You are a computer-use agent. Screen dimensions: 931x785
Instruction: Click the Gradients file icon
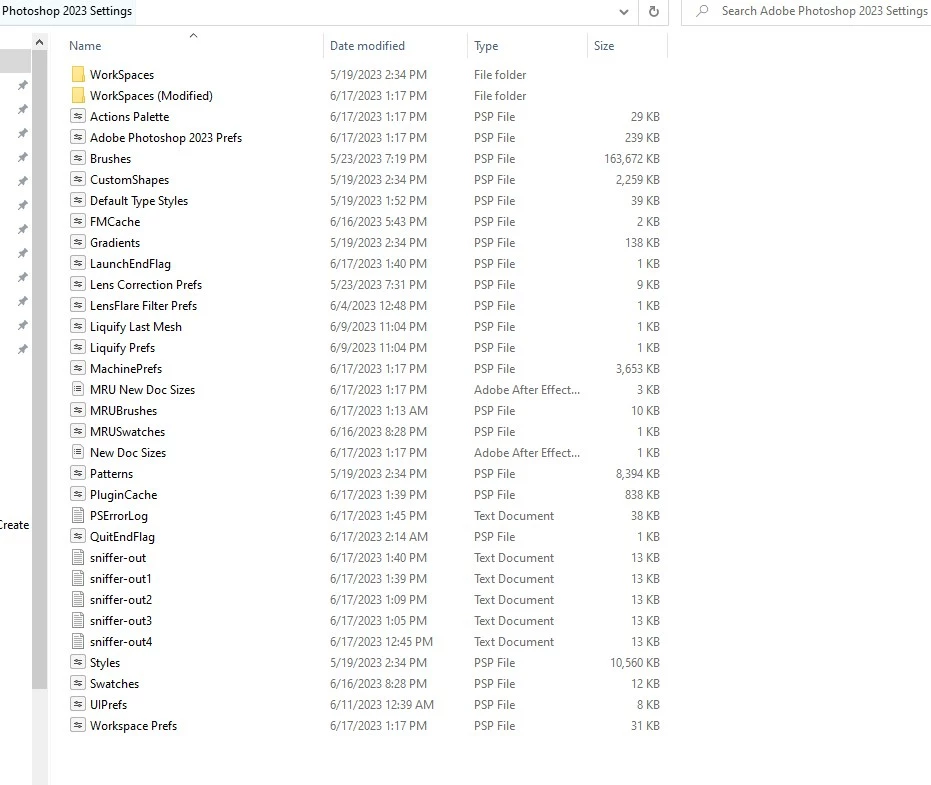point(78,242)
